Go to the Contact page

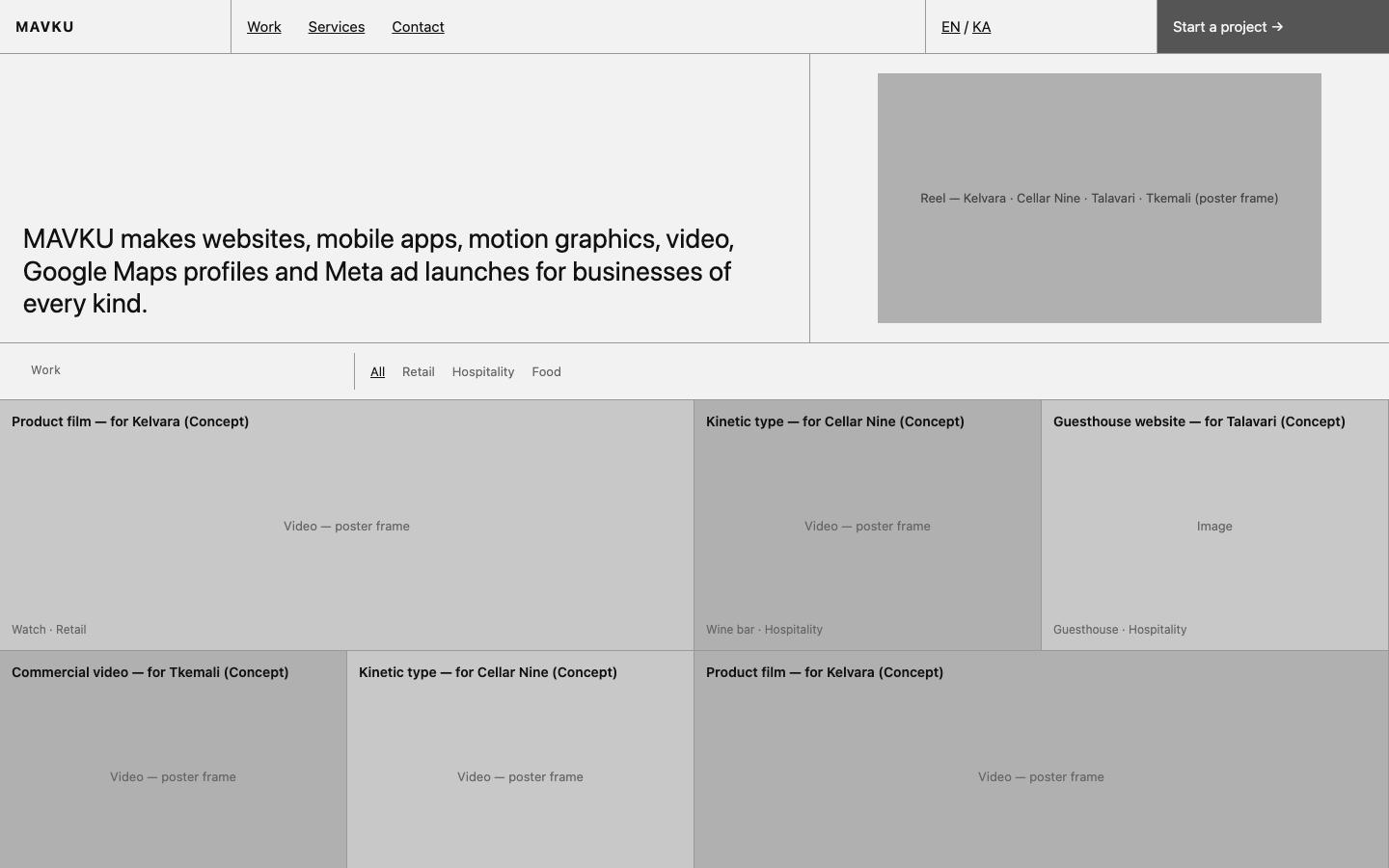click(x=418, y=27)
